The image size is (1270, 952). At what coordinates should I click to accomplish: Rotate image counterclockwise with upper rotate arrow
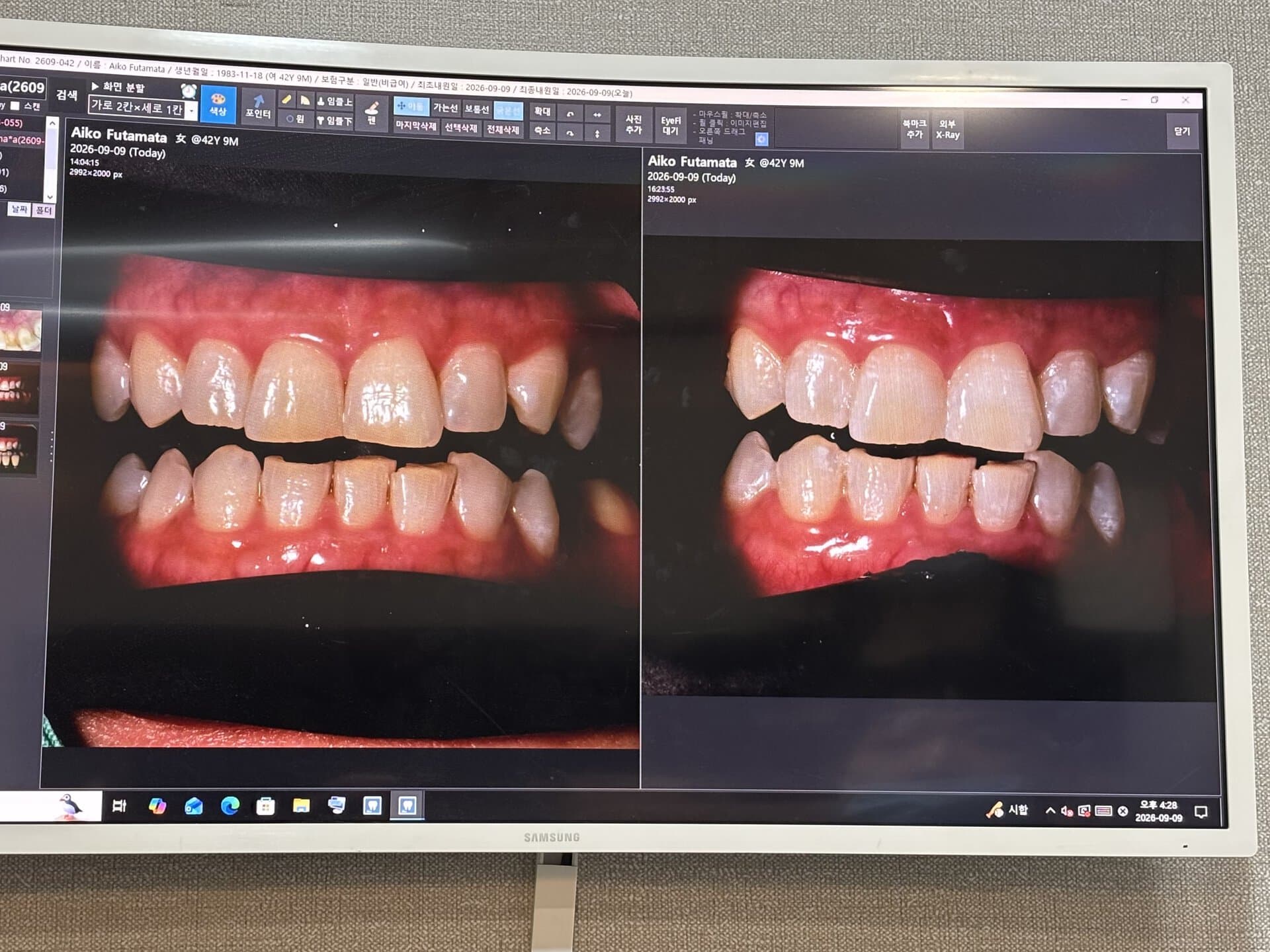click(570, 114)
